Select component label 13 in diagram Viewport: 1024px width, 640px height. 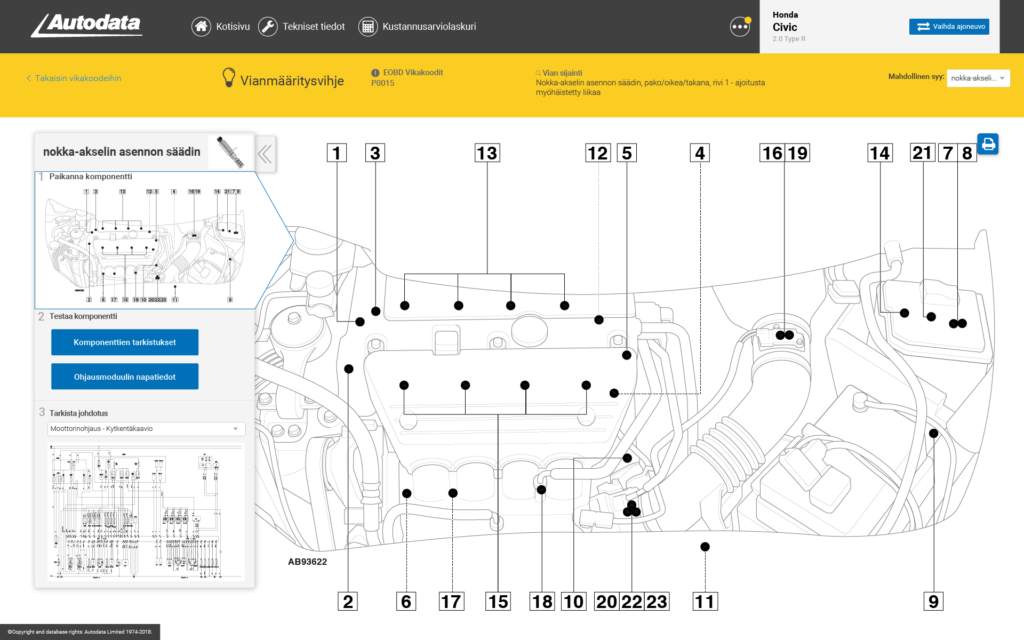(486, 153)
